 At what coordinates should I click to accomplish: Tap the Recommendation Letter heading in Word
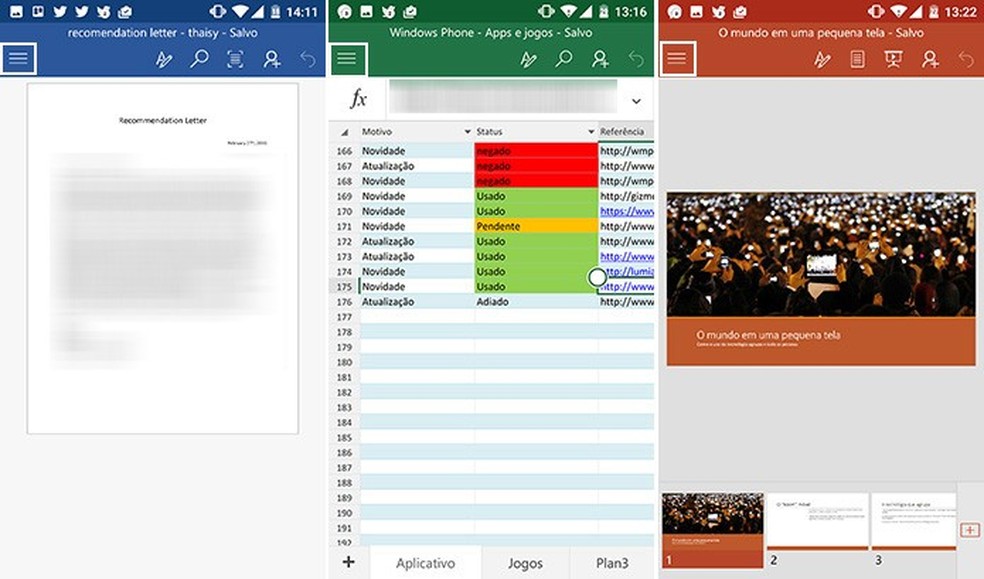tap(163, 120)
